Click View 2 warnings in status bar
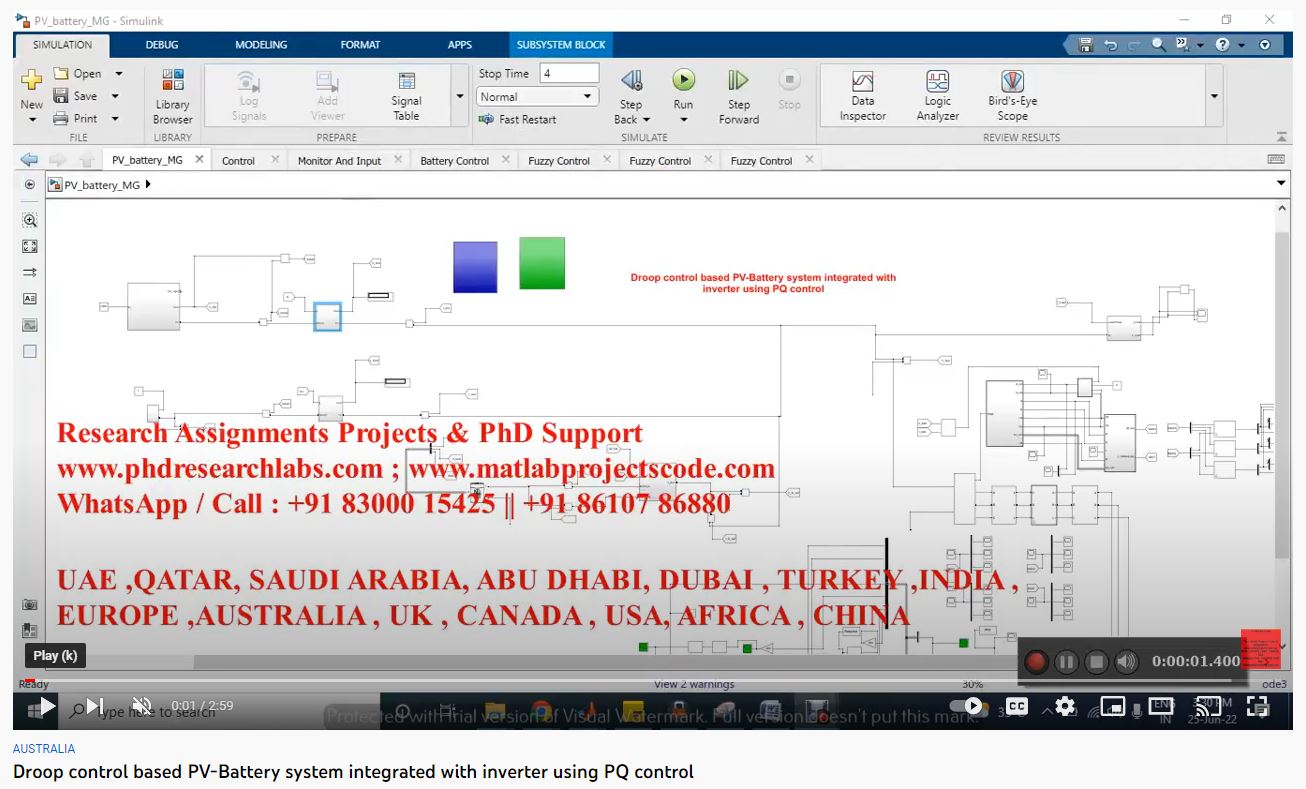Image resolution: width=1306 pixels, height=789 pixels. (x=694, y=684)
